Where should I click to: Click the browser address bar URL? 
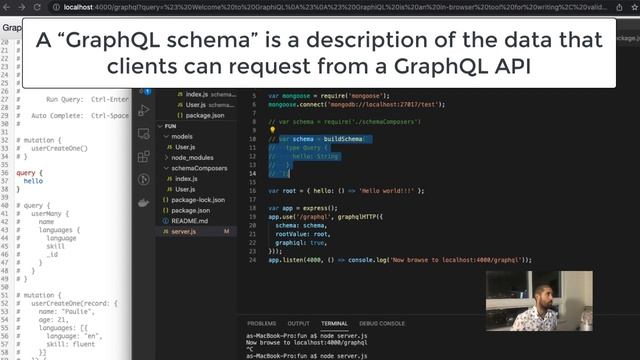pyautogui.click(x=336, y=7)
